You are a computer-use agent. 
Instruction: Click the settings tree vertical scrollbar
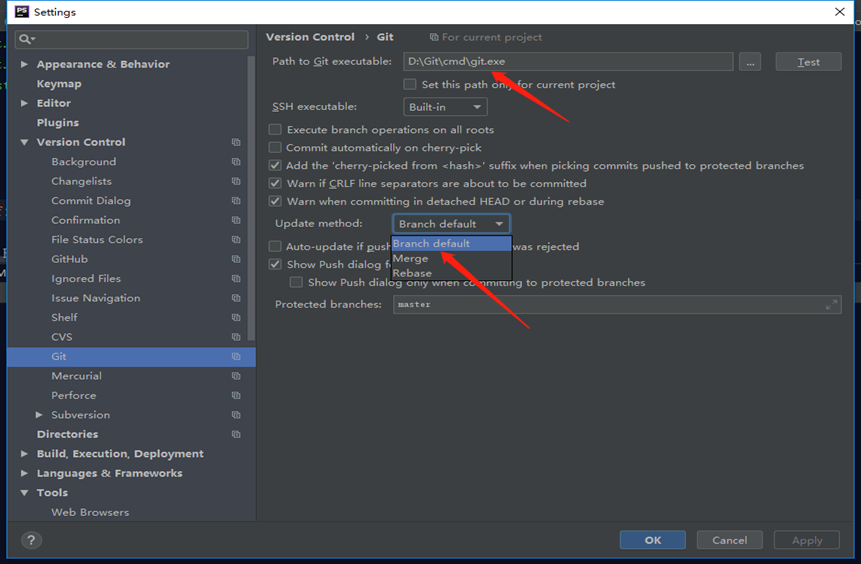pos(251,198)
